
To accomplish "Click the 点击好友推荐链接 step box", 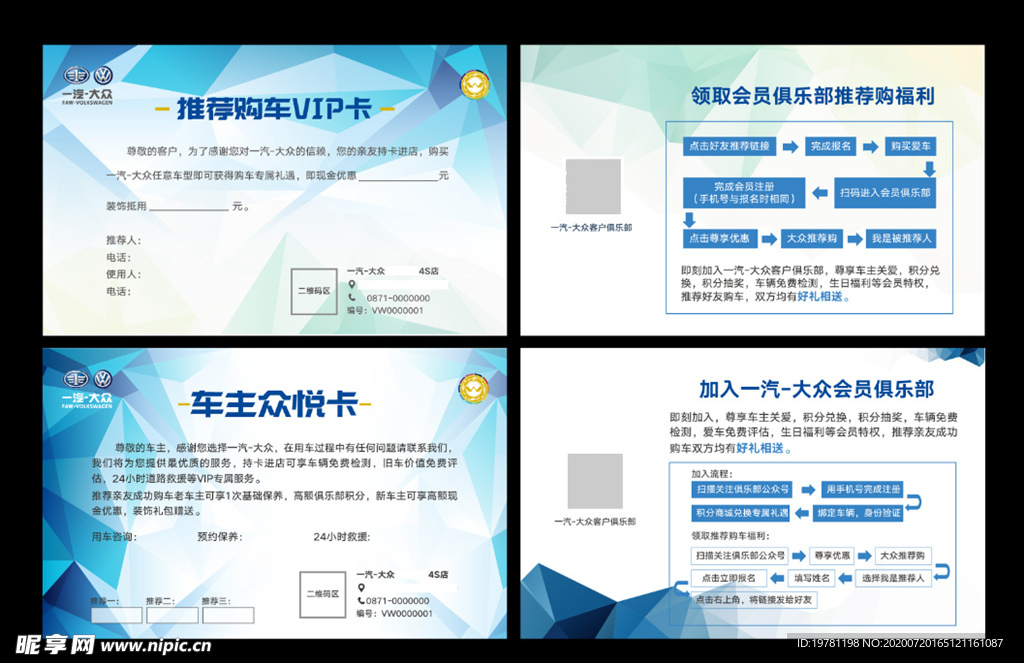I will (x=729, y=146).
